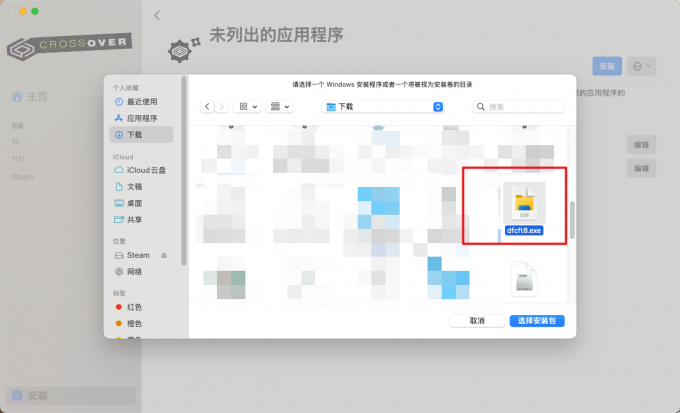Click the search field in the dialog
Screen dimensions: 680x413
[518, 107]
